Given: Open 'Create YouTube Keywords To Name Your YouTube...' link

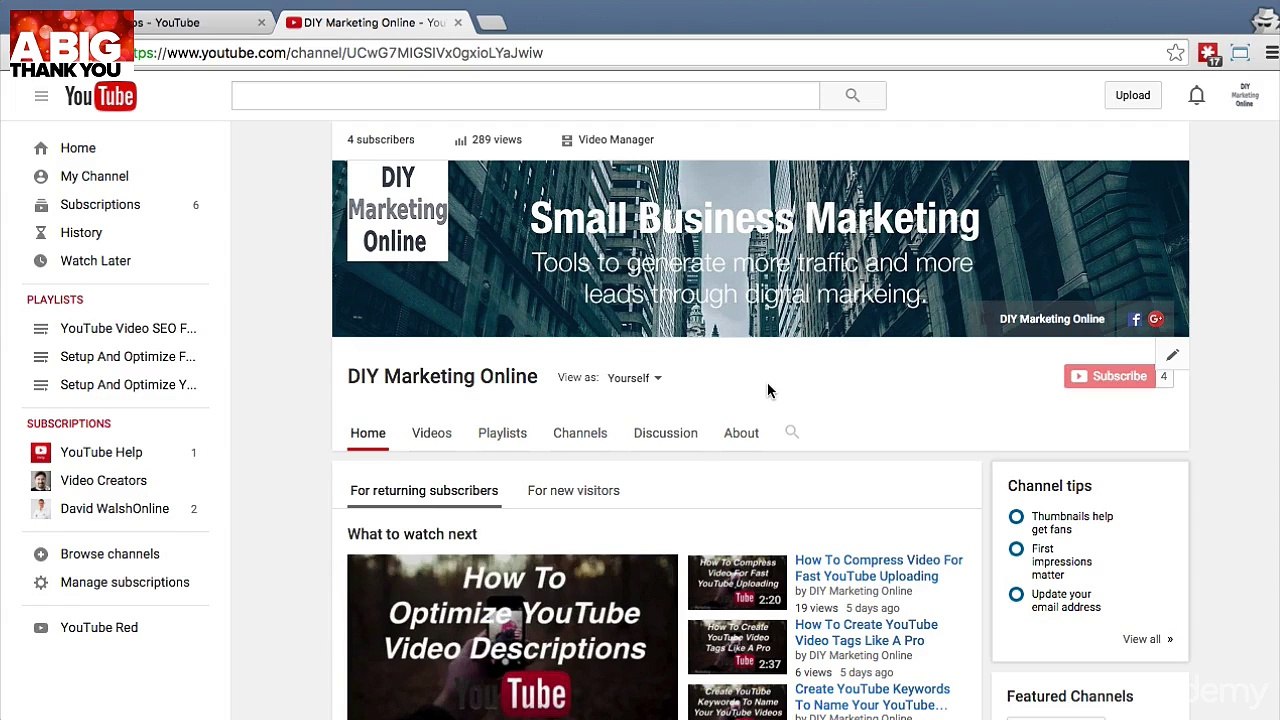Looking at the screenshot, I should click(x=872, y=697).
